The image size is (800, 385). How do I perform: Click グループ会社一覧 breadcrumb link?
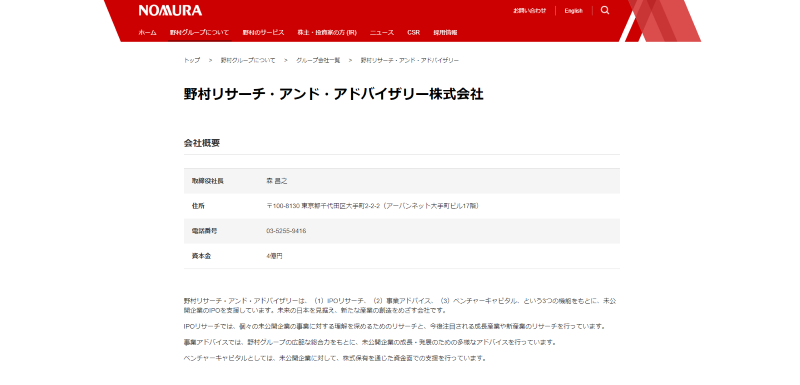(318, 60)
